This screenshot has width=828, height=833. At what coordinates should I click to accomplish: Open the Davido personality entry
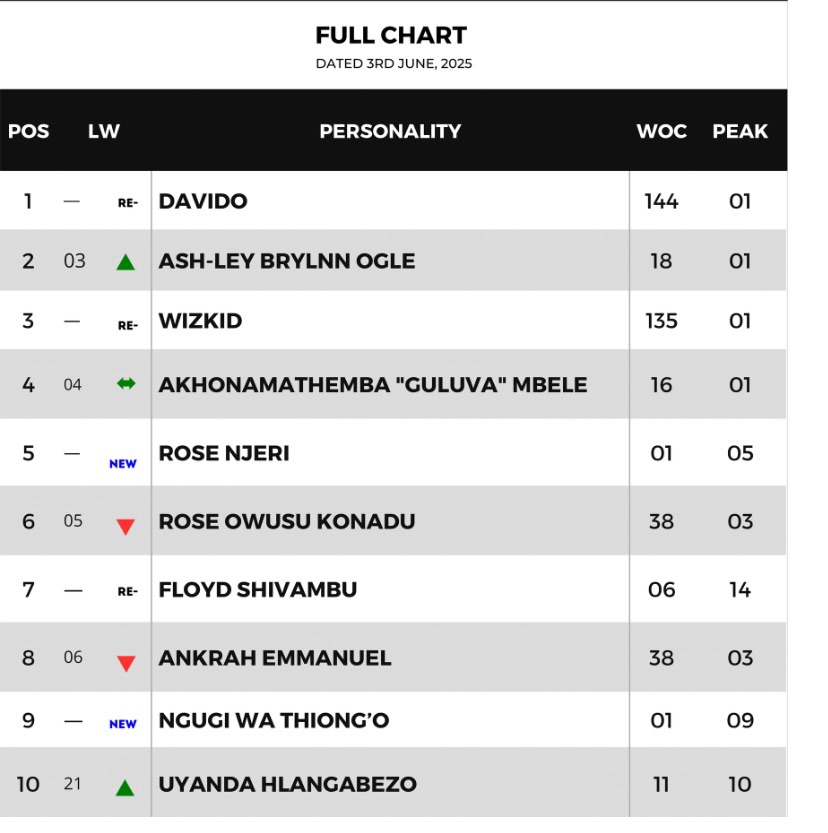point(203,201)
